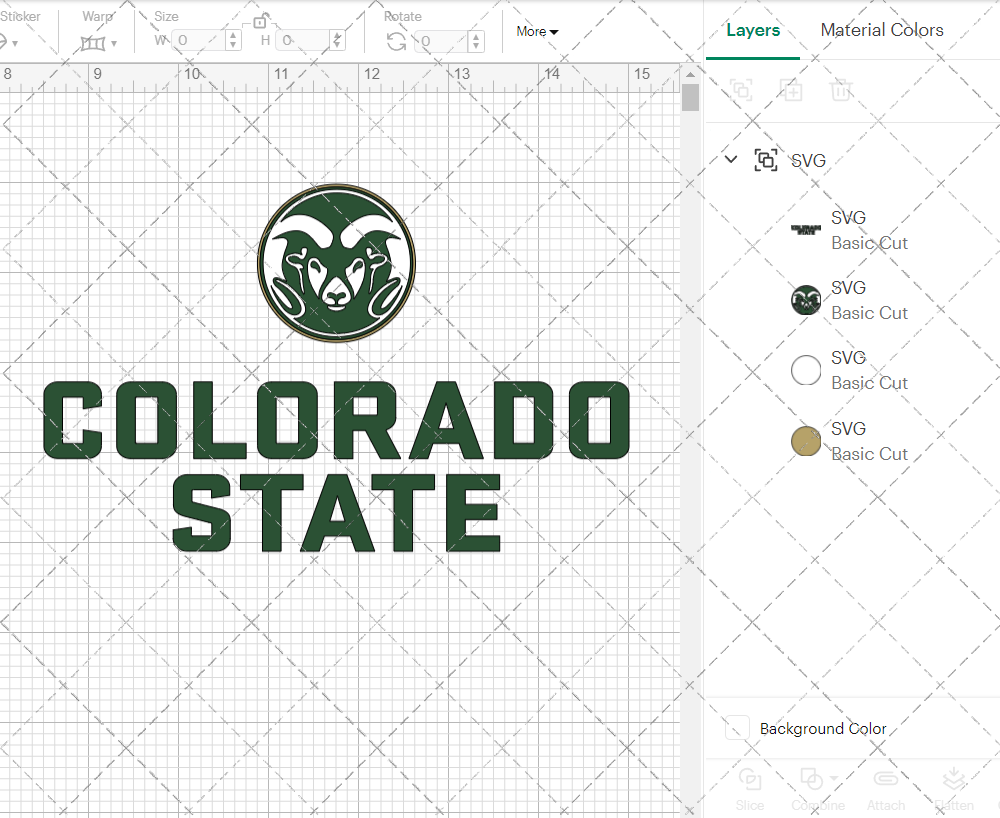Image resolution: width=1000 pixels, height=818 pixels.
Task: Open the Warp tool icon
Action: (x=92, y=43)
